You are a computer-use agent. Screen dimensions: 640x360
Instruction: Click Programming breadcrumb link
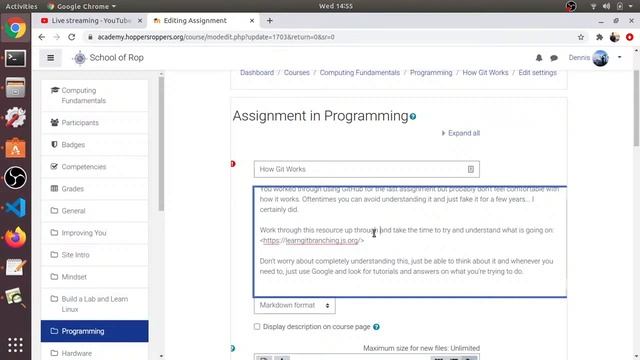click(431, 73)
